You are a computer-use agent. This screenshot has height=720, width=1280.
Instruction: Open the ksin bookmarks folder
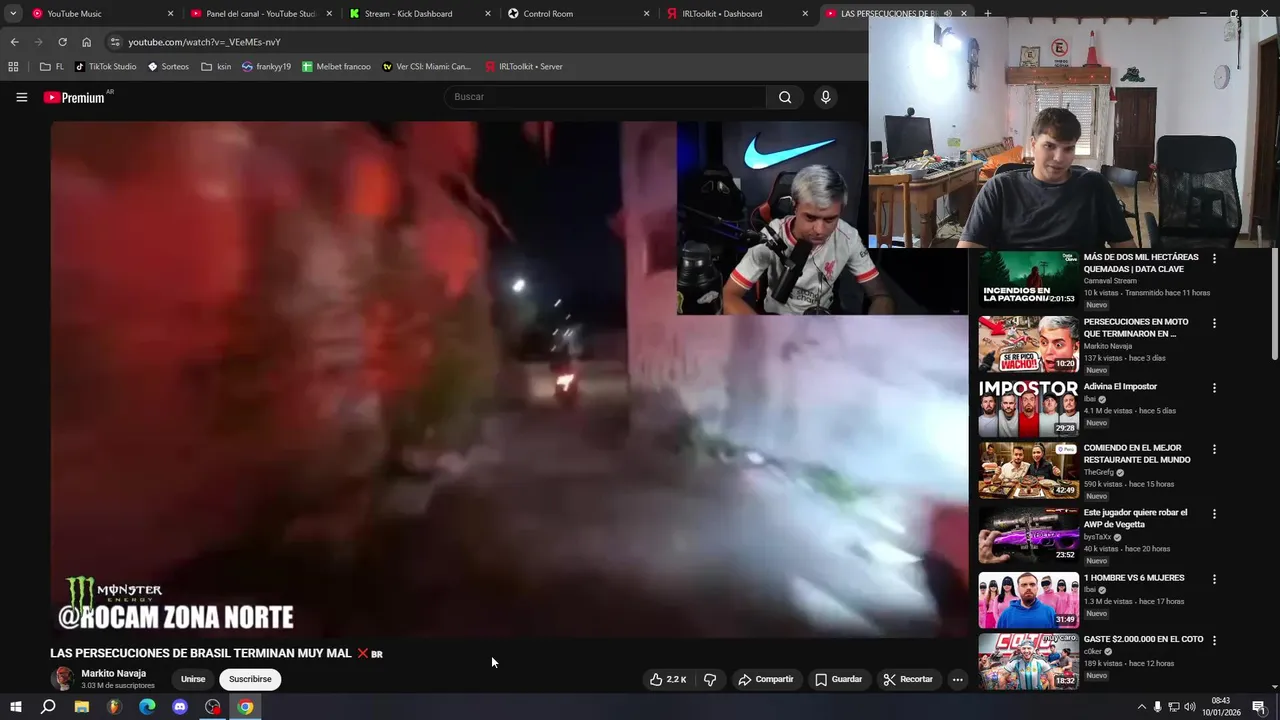[216, 67]
